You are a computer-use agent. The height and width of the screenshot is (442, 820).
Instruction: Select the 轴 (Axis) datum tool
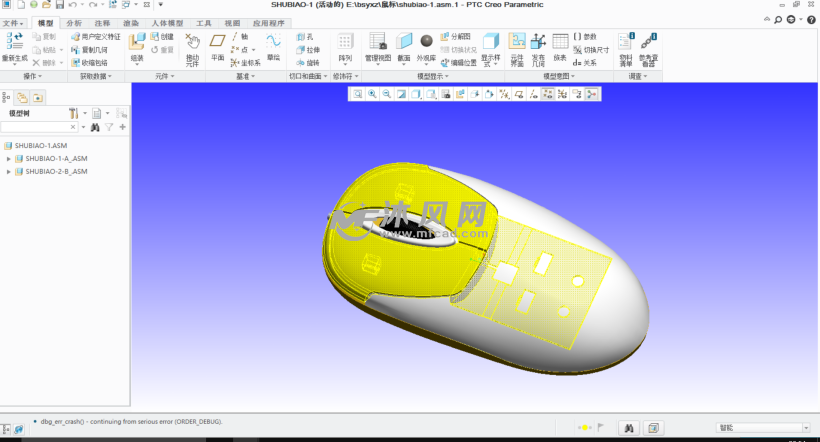point(240,37)
